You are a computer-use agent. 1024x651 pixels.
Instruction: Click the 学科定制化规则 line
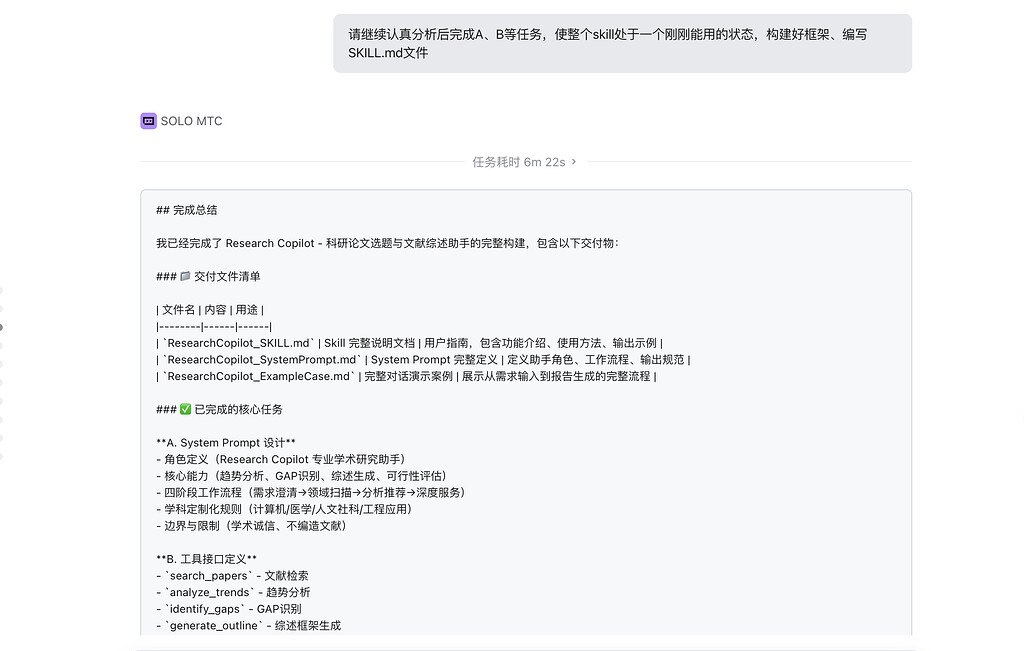coord(285,509)
